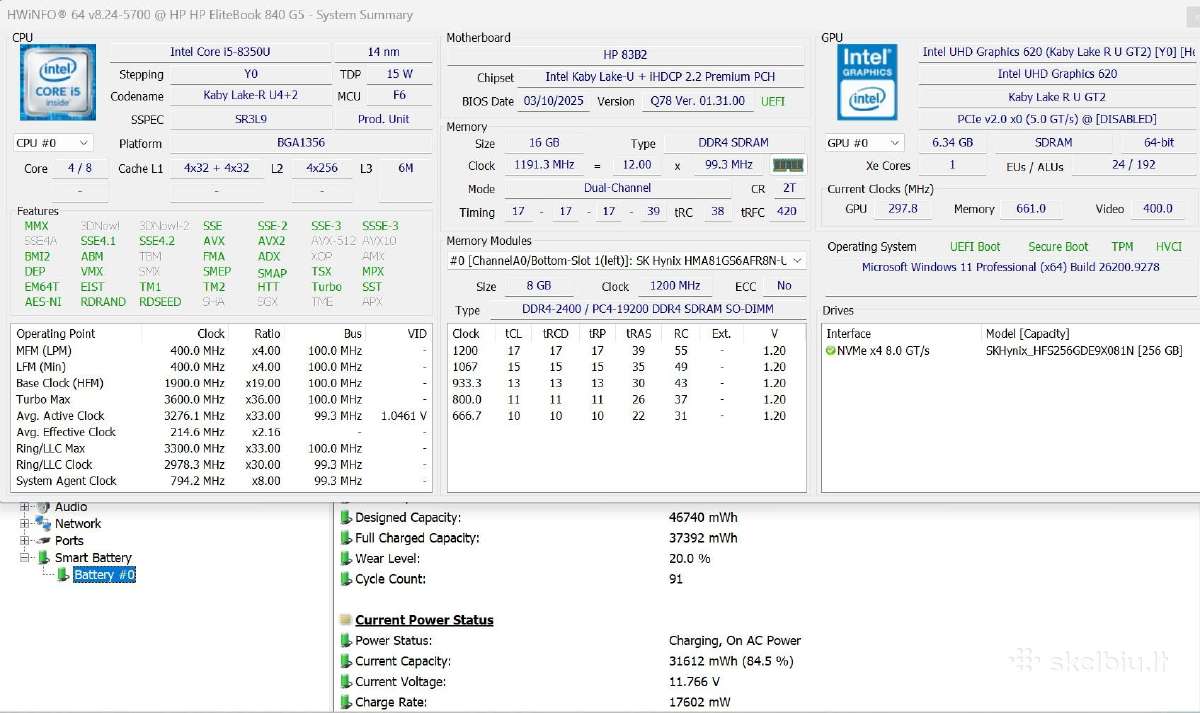
Task: Click the green memory module icon beside 99.3 MHz
Action: 789,165
